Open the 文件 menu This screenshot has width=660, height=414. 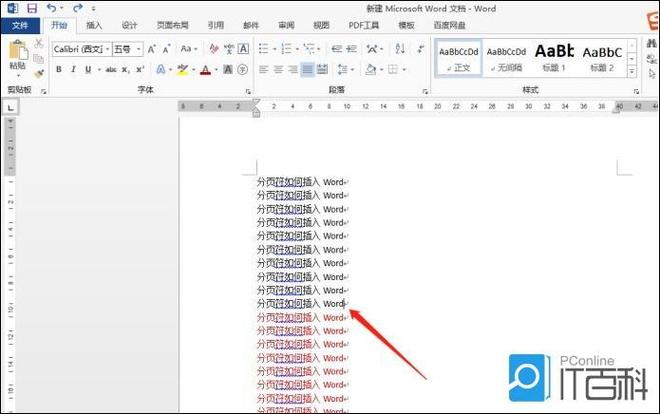click(x=20, y=25)
